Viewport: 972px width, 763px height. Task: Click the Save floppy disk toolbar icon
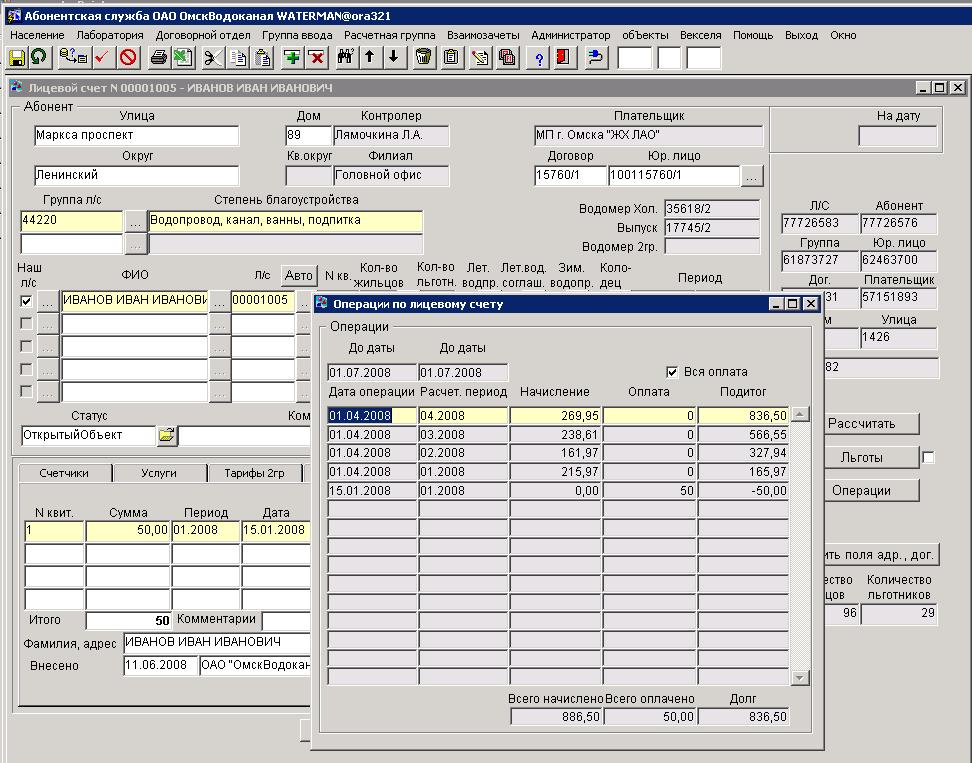(x=17, y=57)
